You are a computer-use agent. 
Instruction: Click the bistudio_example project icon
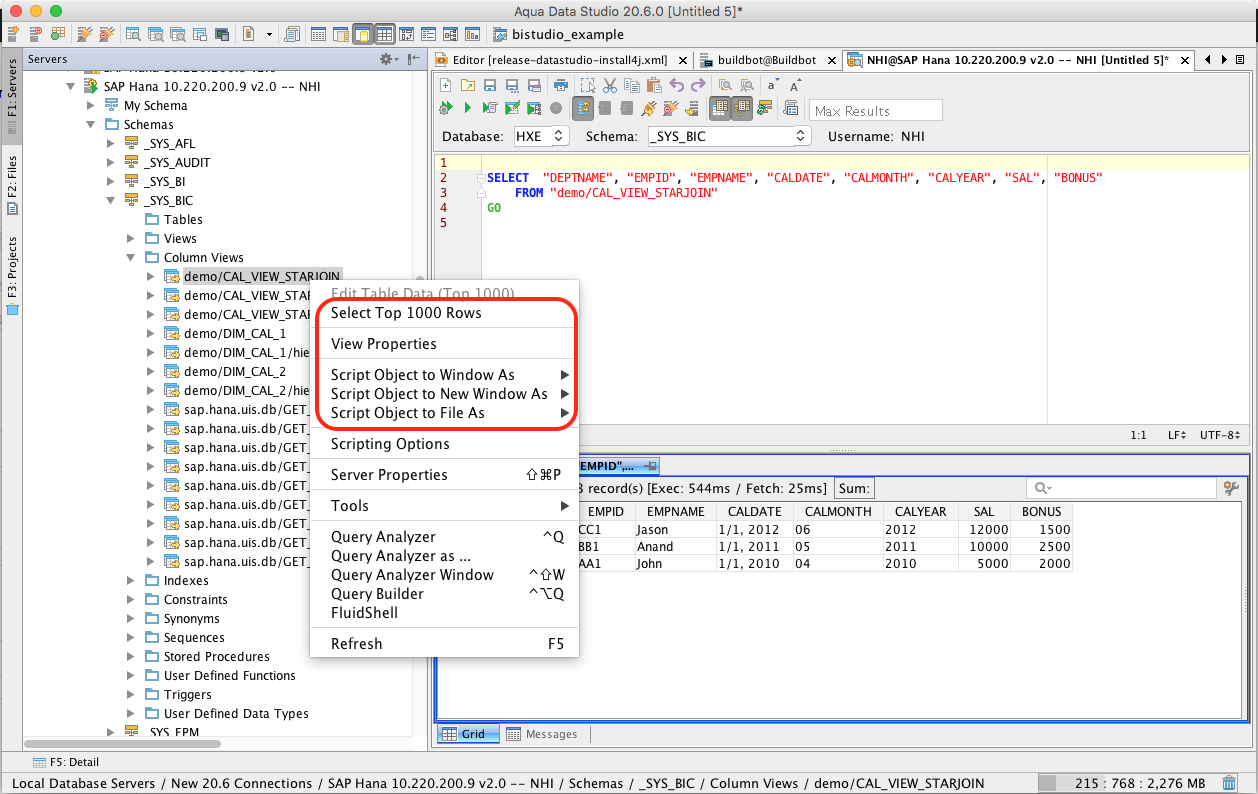click(x=499, y=34)
